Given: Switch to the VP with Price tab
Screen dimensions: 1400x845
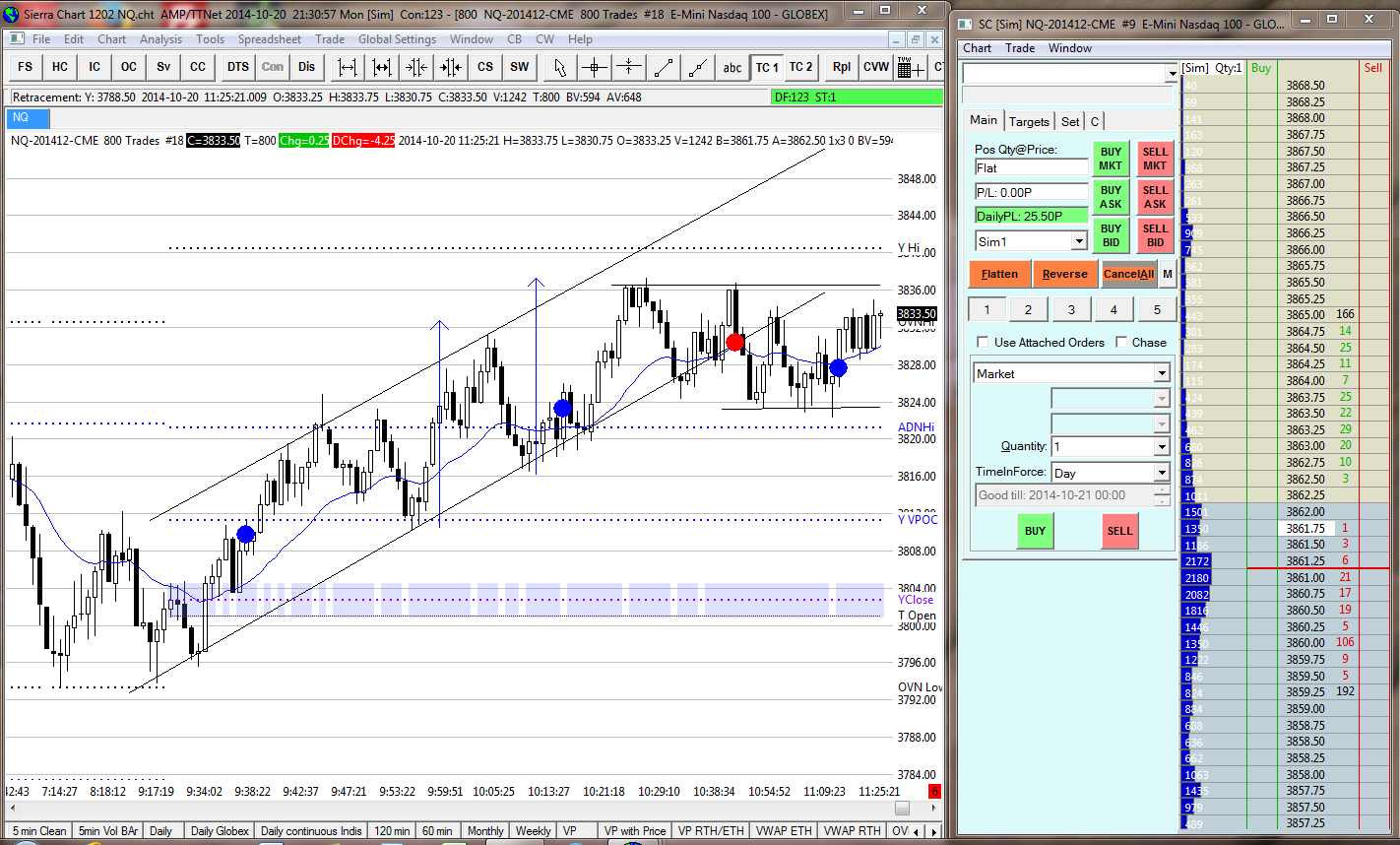Looking at the screenshot, I should (635, 831).
